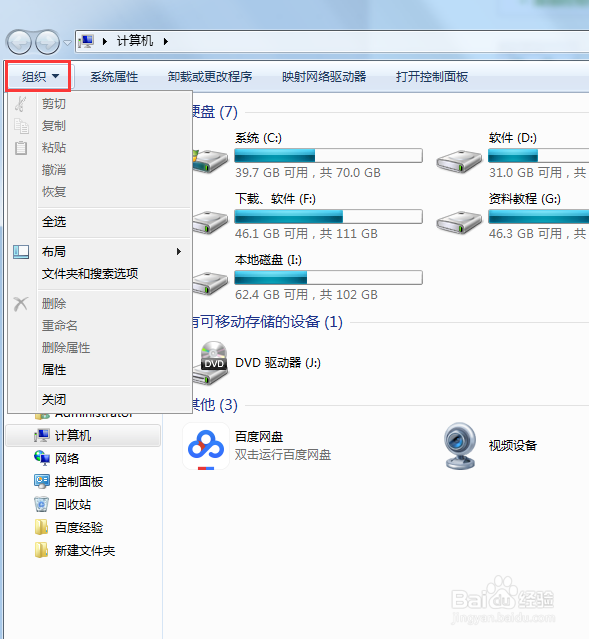Select the 下载、软件 (F:) drive icon

coord(210,222)
